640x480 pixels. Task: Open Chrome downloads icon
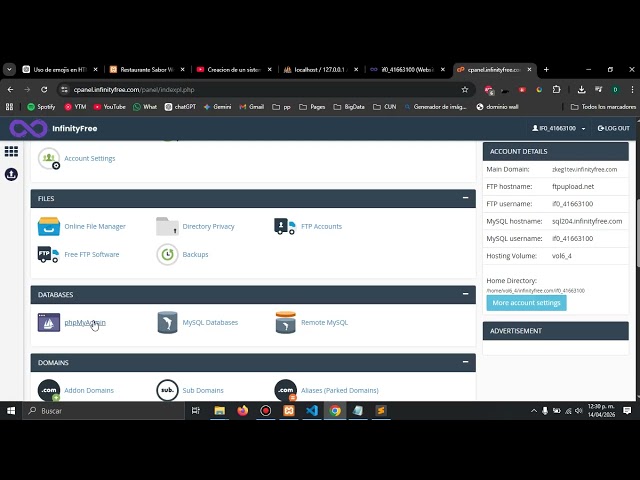click(x=582, y=90)
